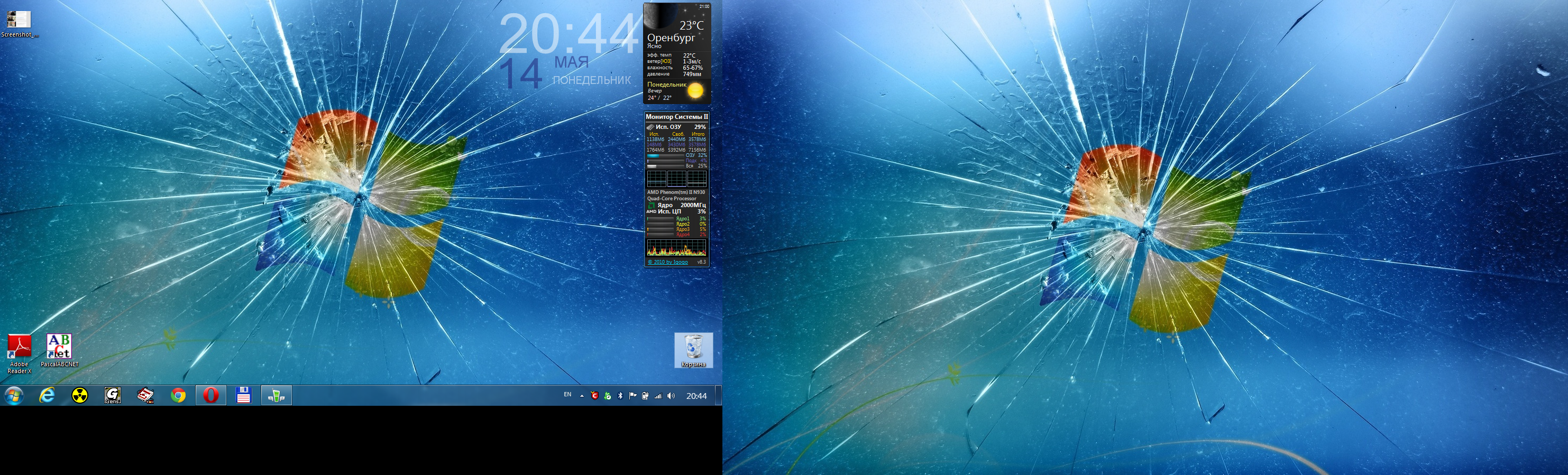1568x475 pixels.
Task: Click the Ядро4 core usage row
Action: tap(676, 235)
